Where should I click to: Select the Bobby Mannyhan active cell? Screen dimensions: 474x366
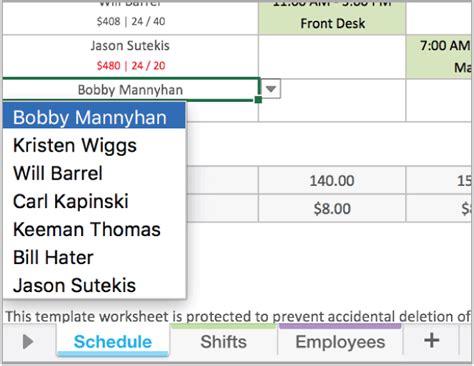point(130,89)
